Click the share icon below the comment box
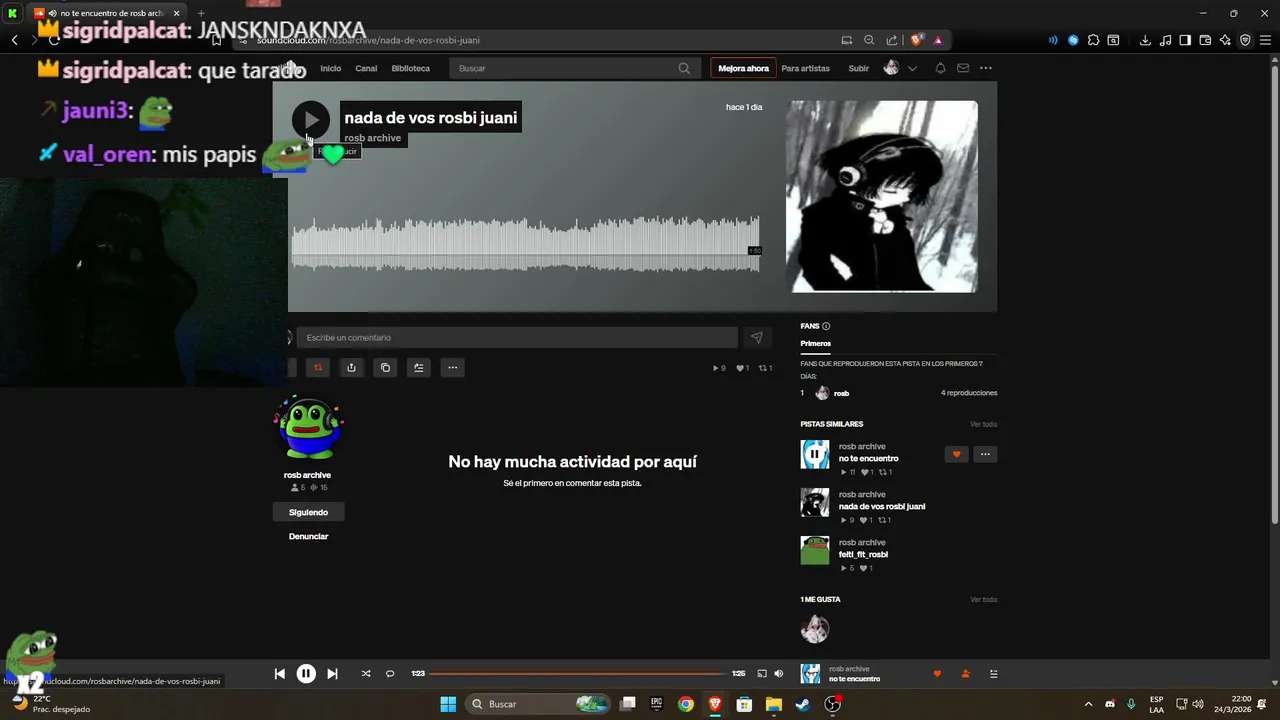Viewport: 1280px width, 720px height. point(351,368)
